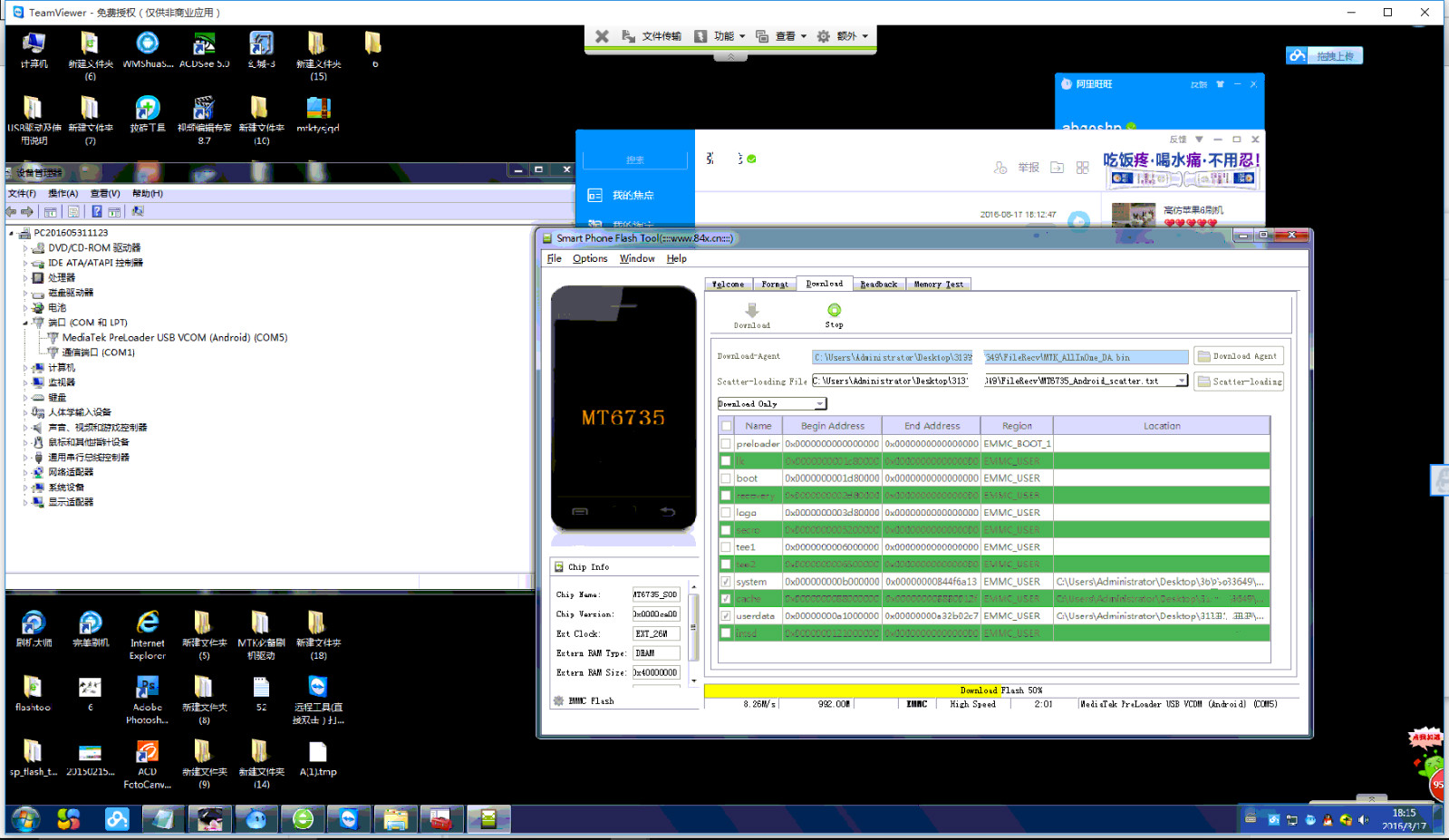Click the volume icon in system tray
Image resolution: width=1449 pixels, height=840 pixels.
pos(1364,820)
